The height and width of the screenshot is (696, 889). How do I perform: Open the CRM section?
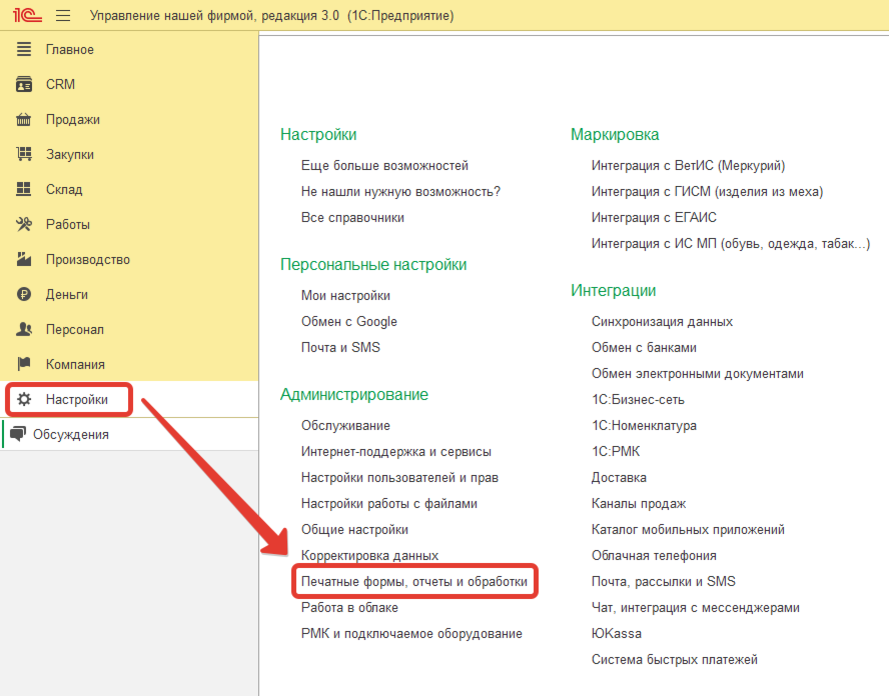(x=60, y=84)
